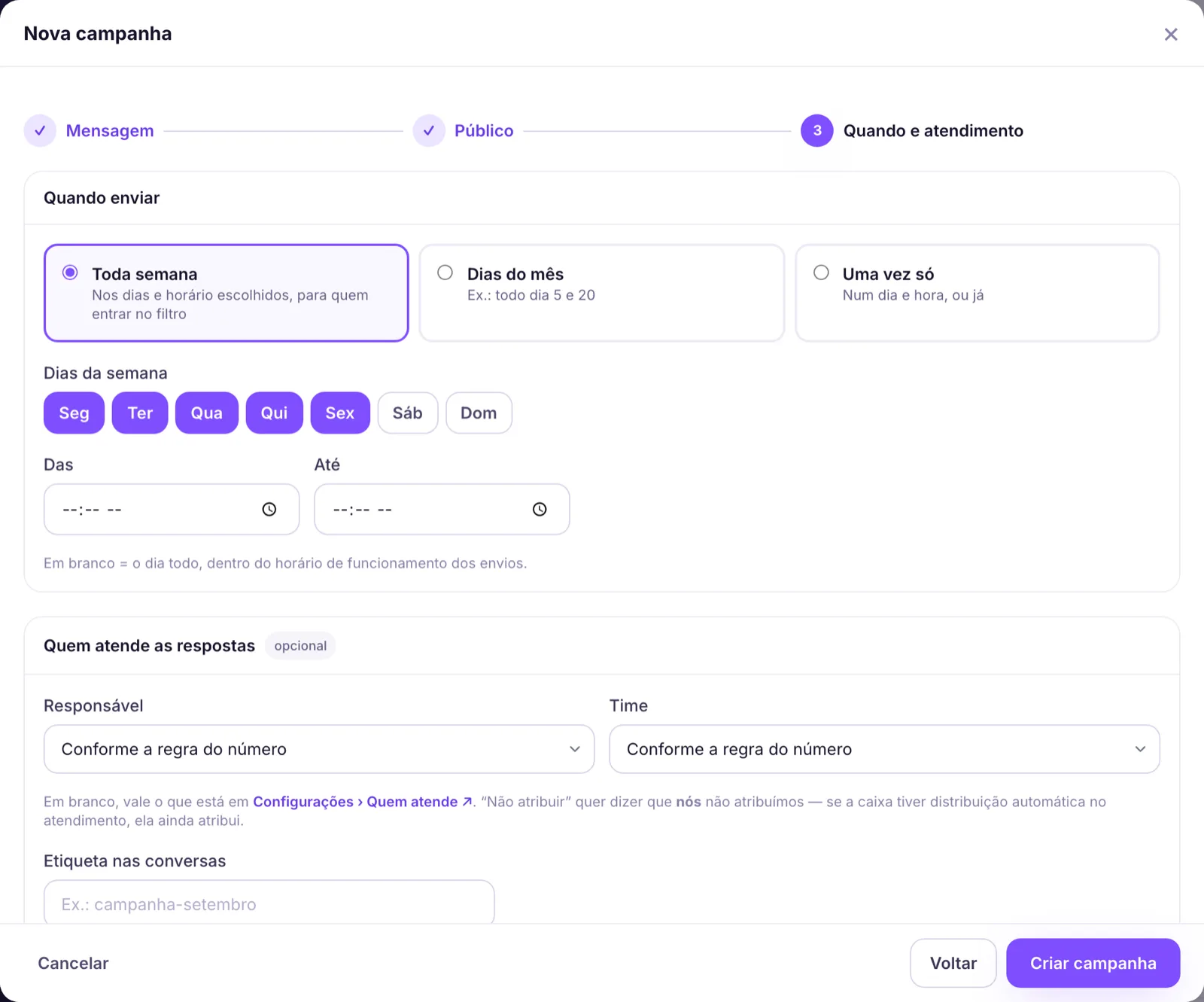Click the Das time input field
This screenshot has height=1002, width=1204.
pos(172,510)
